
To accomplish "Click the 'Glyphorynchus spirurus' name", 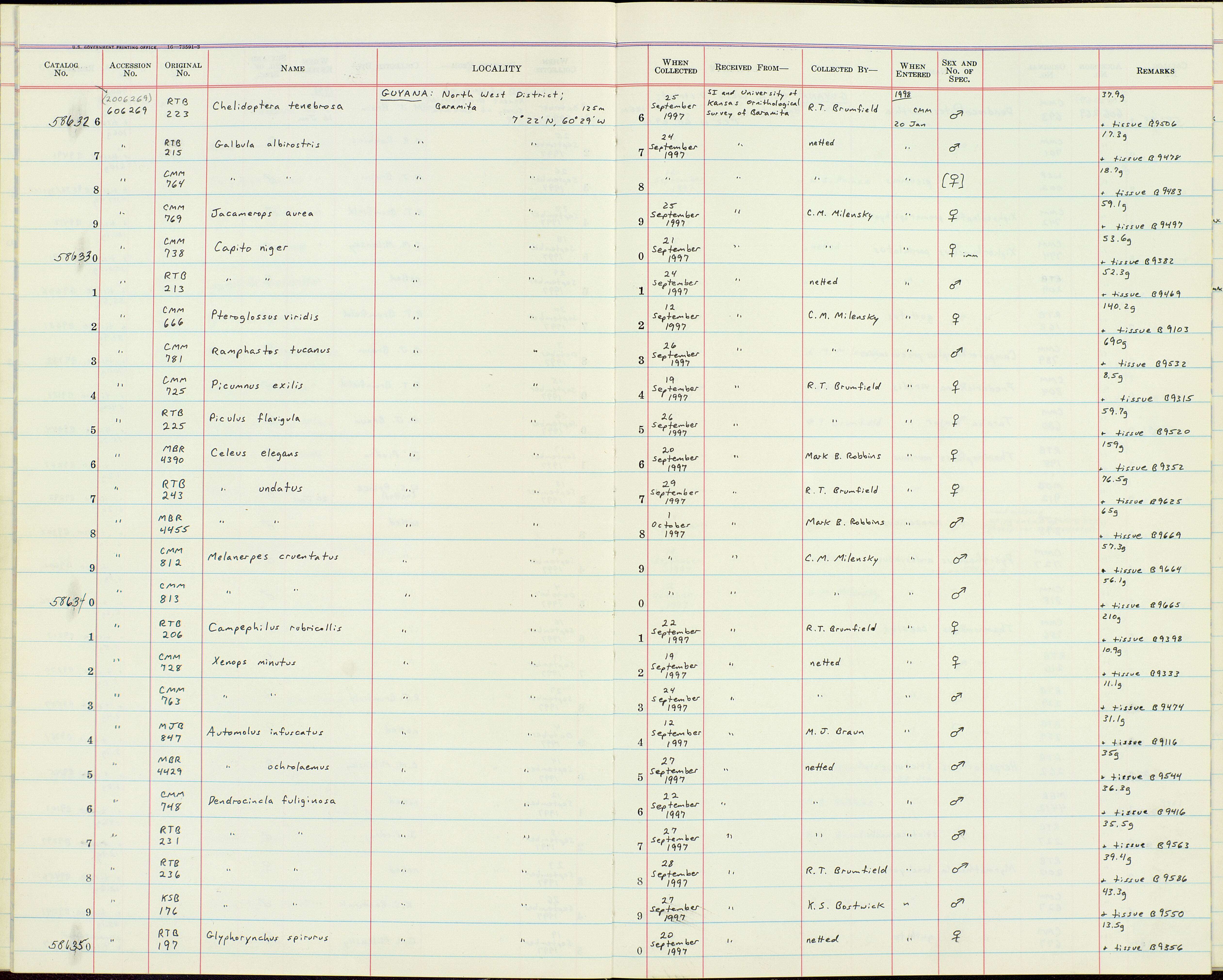I will (267, 938).
